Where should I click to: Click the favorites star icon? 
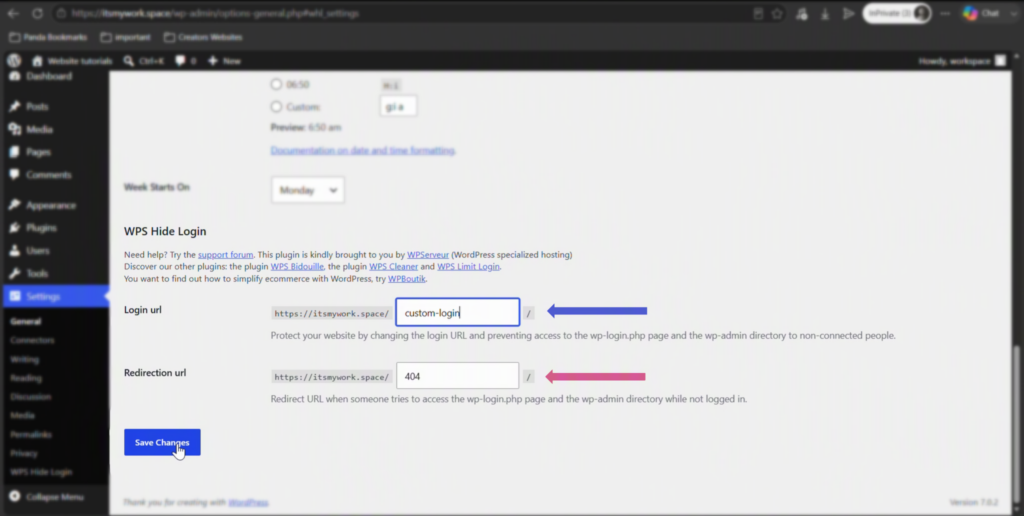777,13
